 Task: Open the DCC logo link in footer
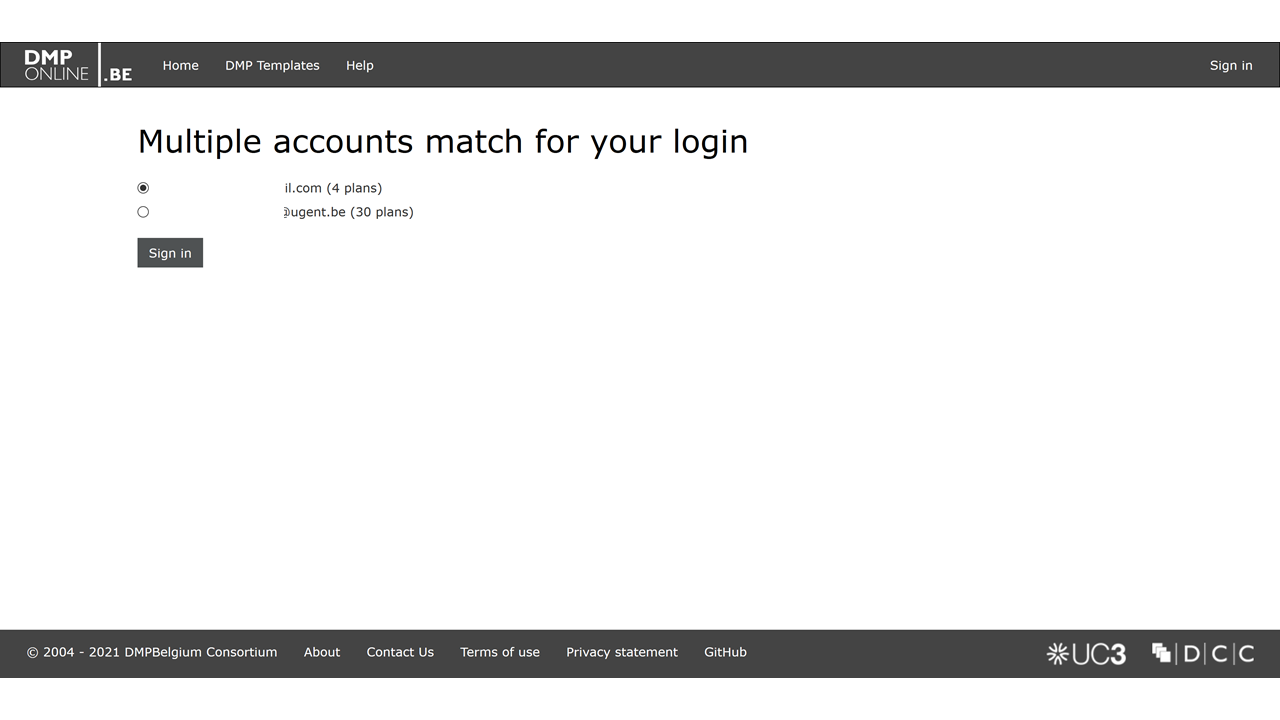pyautogui.click(x=1203, y=654)
